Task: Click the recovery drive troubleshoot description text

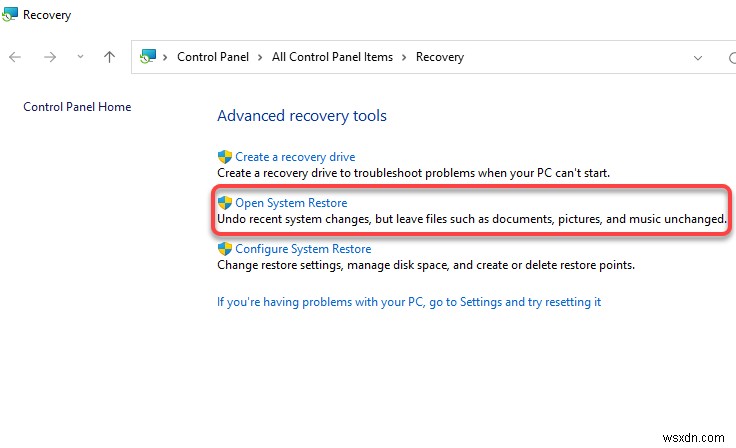Action: pyautogui.click(x=414, y=173)
